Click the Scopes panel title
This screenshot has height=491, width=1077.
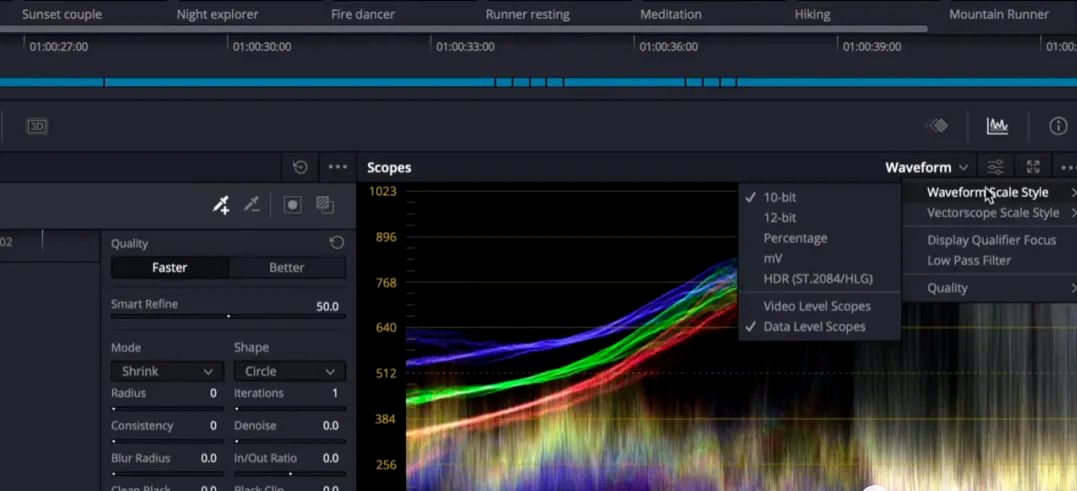tap(389, 168)
